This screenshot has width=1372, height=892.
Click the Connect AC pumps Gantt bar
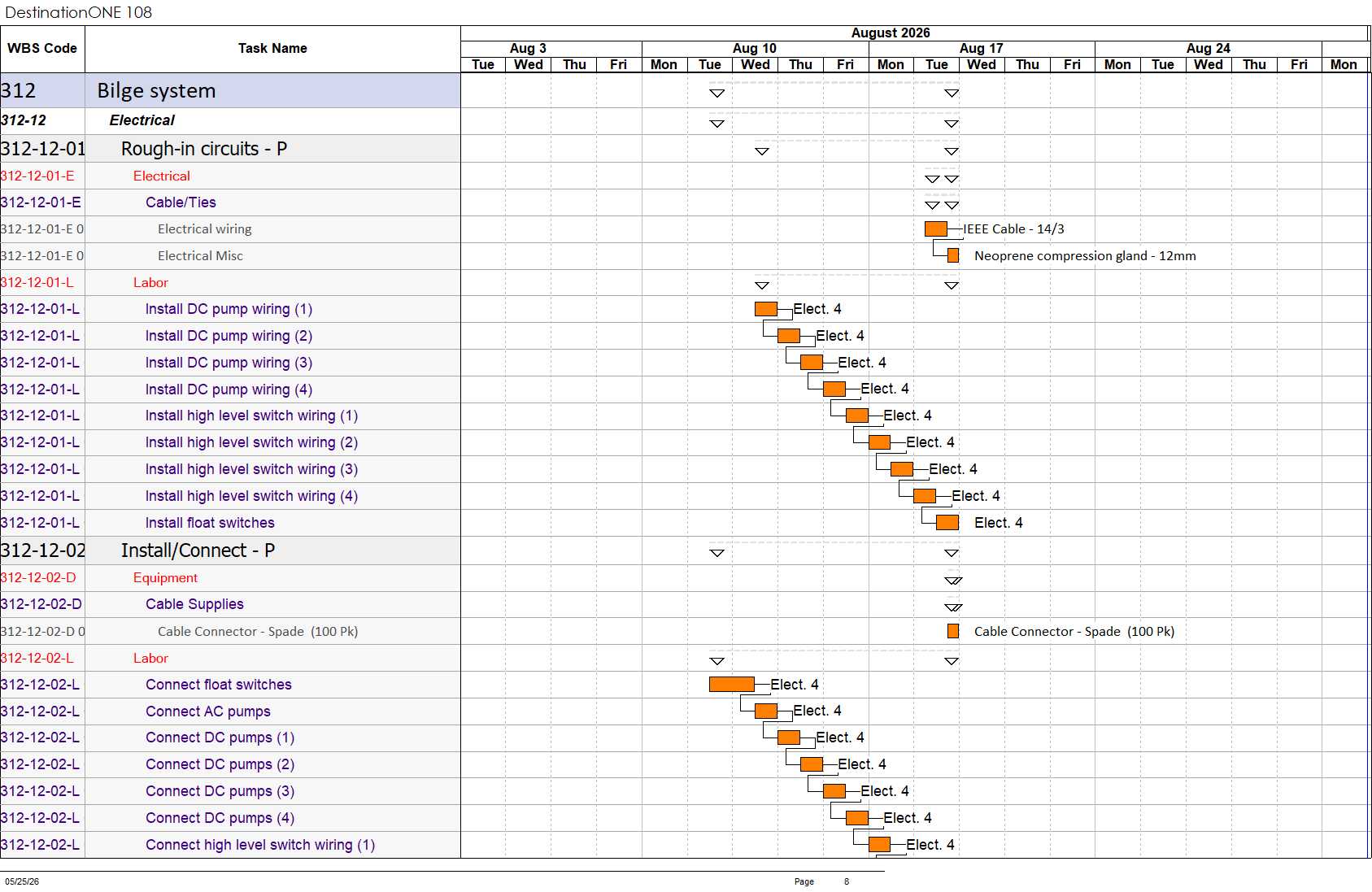tap(765, 711)
